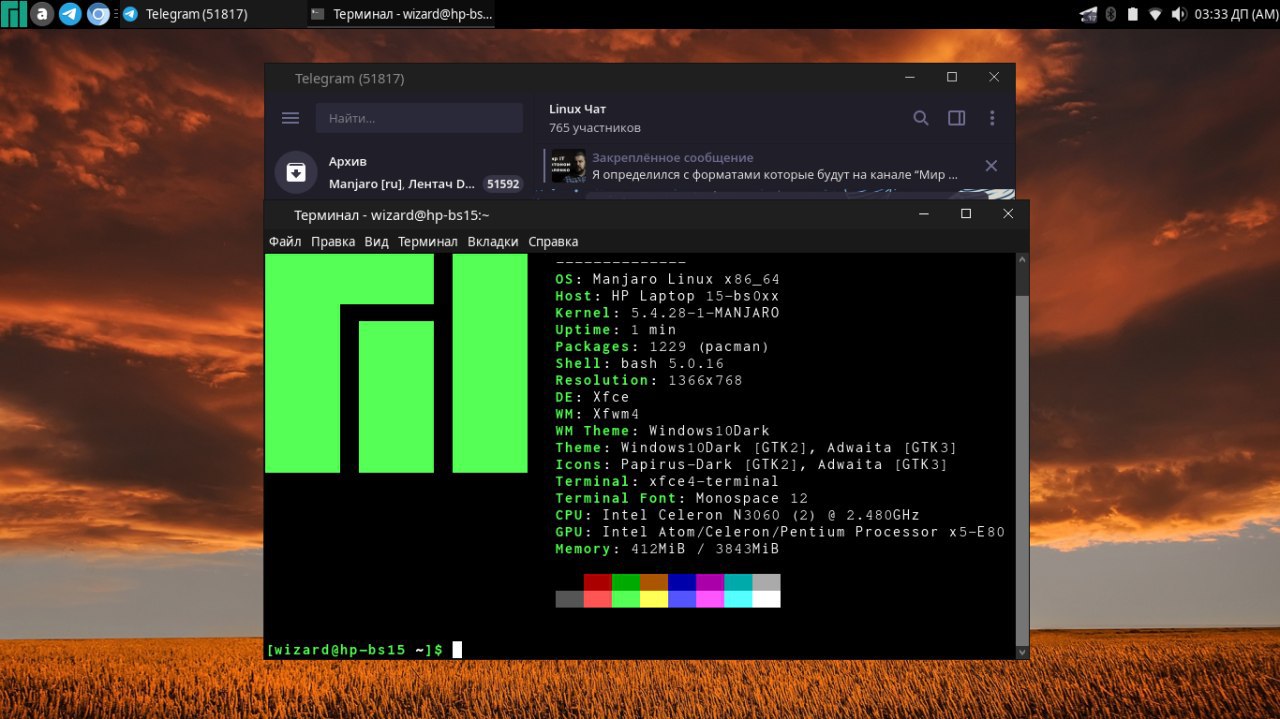
Task: Open Linux Чат header info
Action: (x=578, y=109)
